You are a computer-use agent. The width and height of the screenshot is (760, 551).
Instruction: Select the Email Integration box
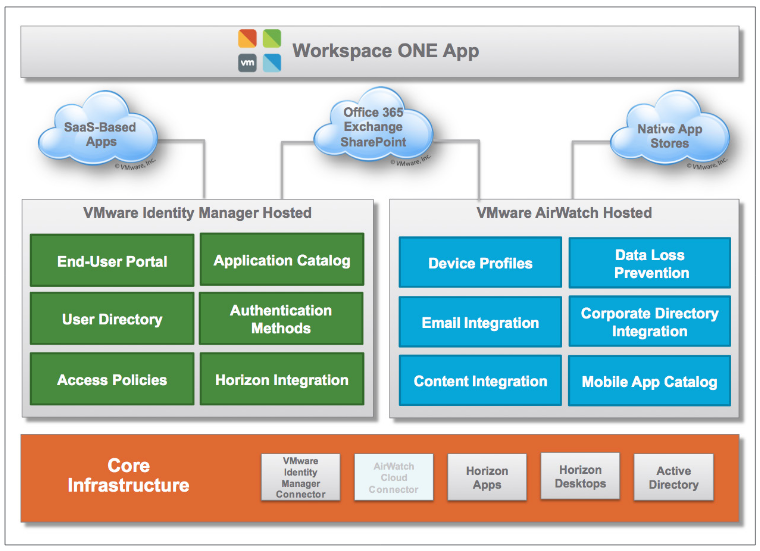click(x=480, y=322)
